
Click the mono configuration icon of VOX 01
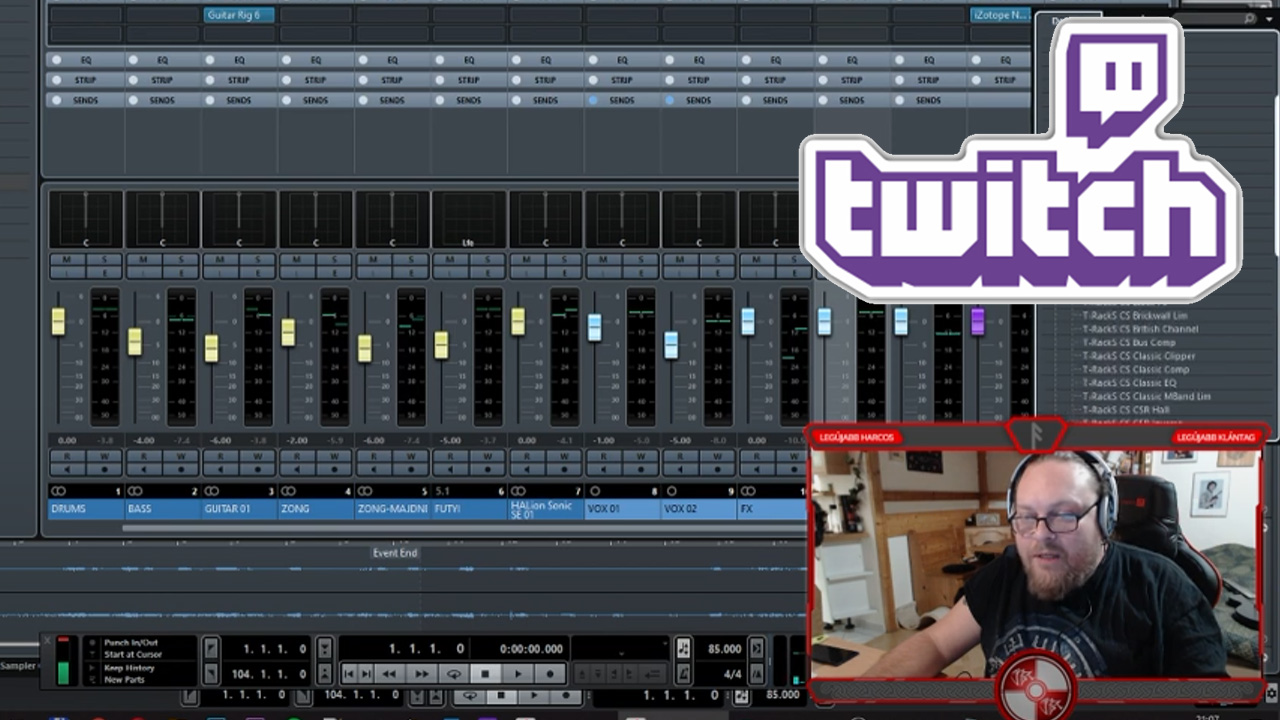click(595, 491)
